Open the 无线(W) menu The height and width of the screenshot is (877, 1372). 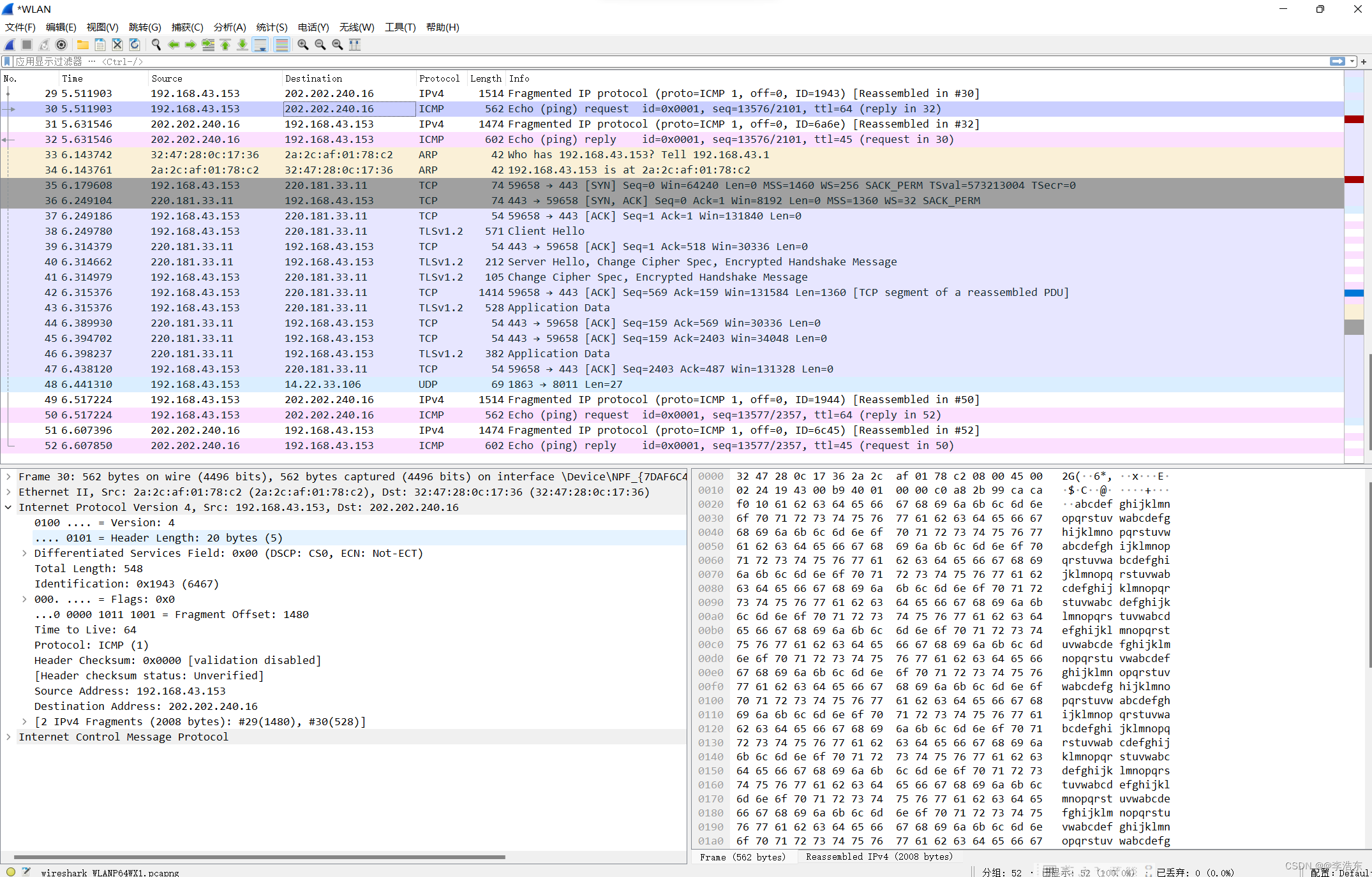357,27
